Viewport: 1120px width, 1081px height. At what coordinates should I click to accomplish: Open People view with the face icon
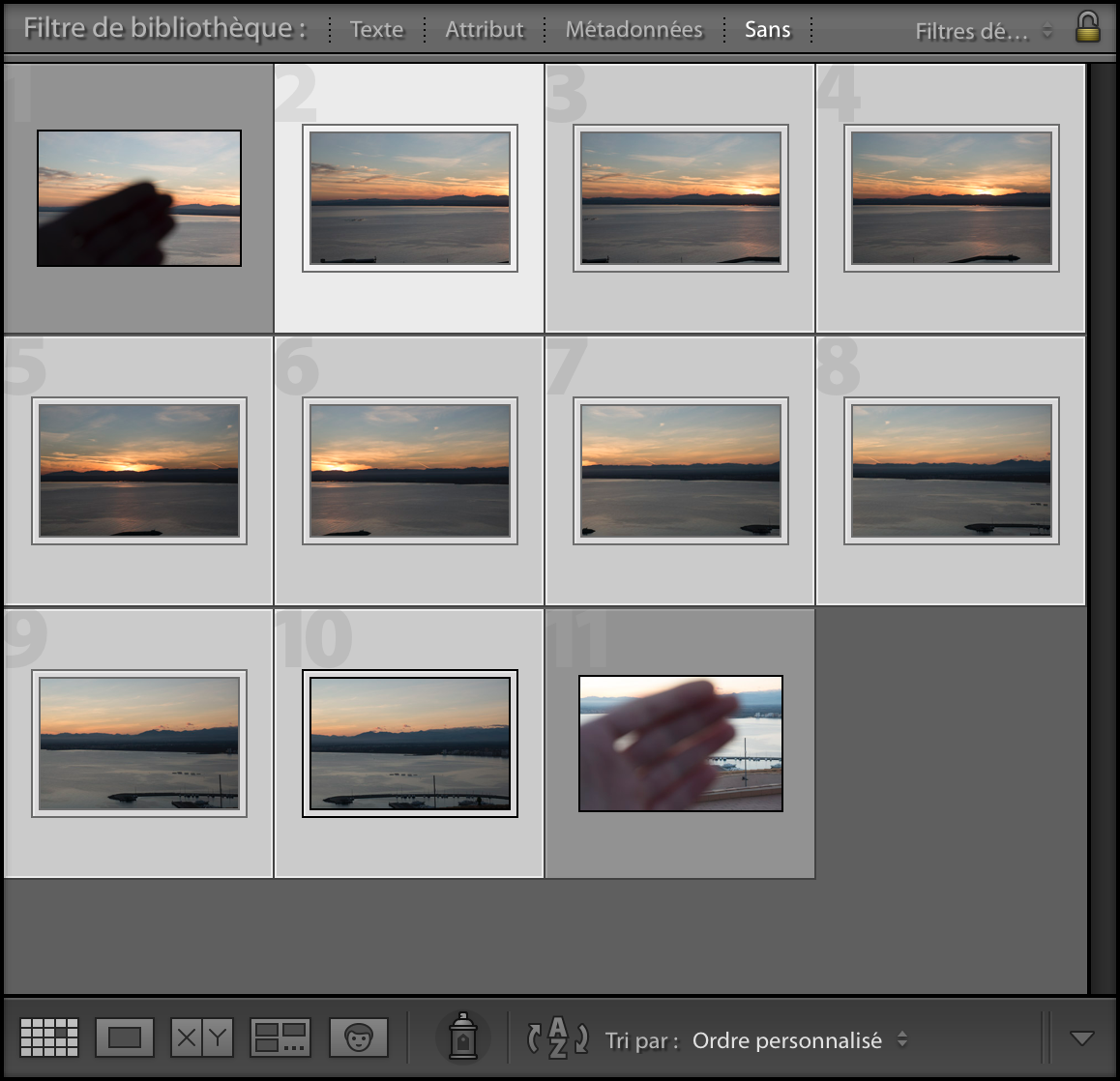[358, 1037]
